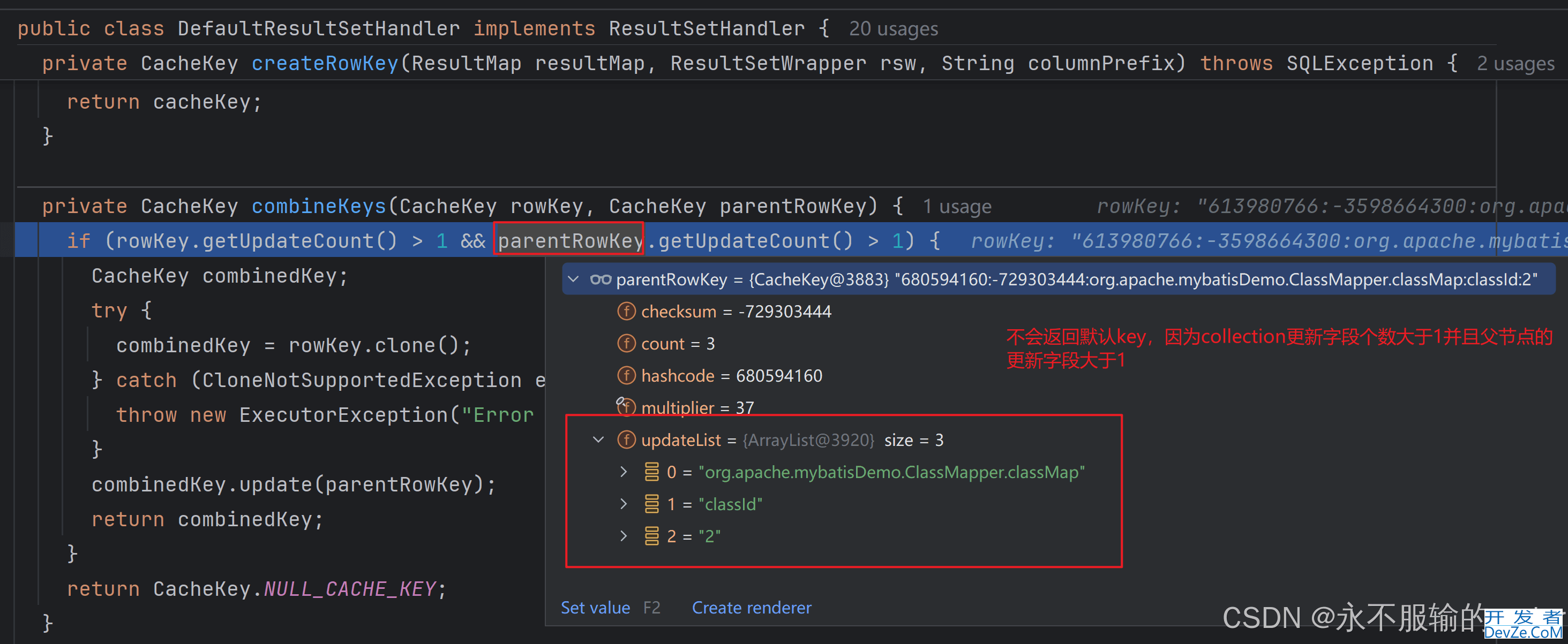1568x644 pixels.
Task: Click the 'combinedKey.update(parentRowKey);' line
Action: coord(294,484)
